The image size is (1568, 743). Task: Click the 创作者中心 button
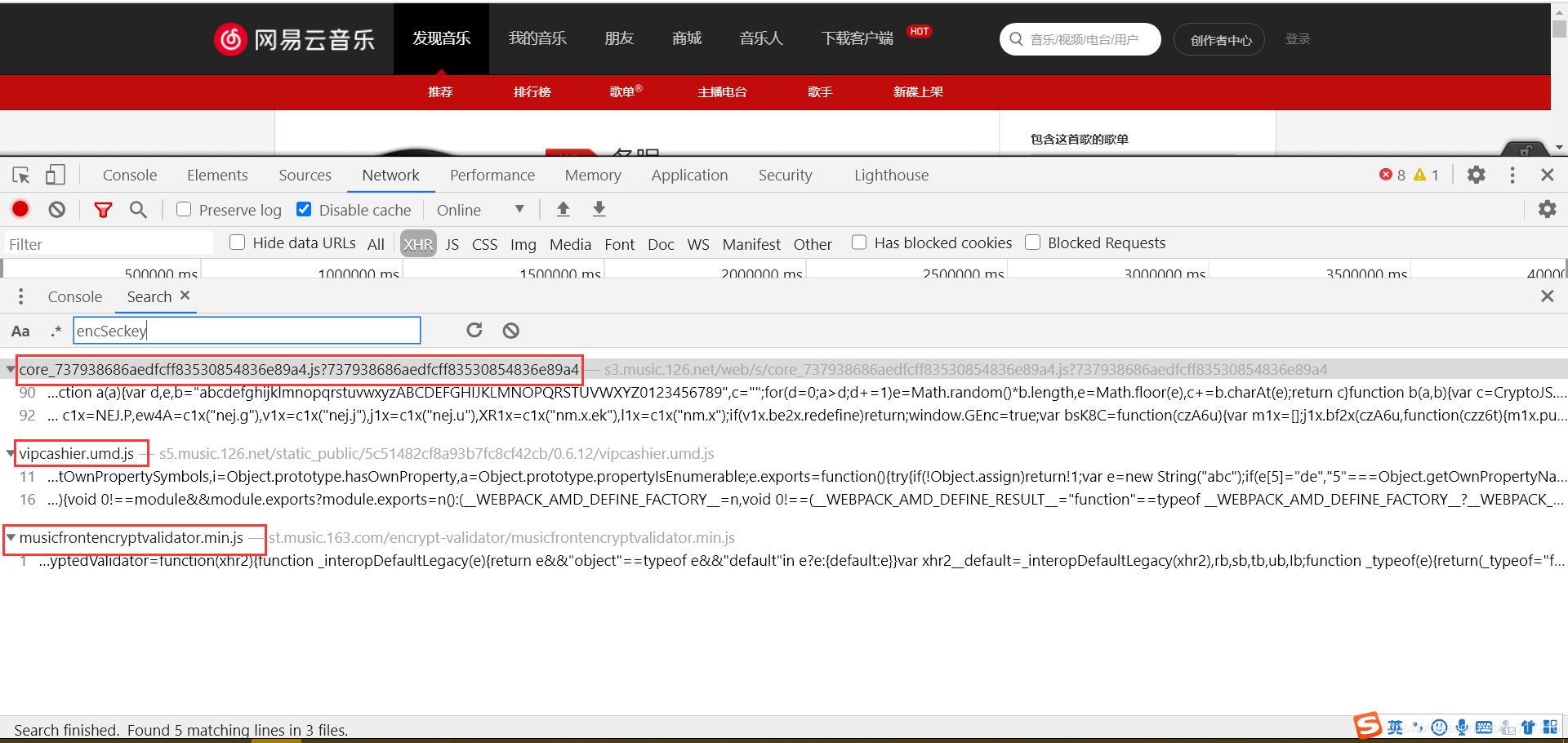(1219, 39)
